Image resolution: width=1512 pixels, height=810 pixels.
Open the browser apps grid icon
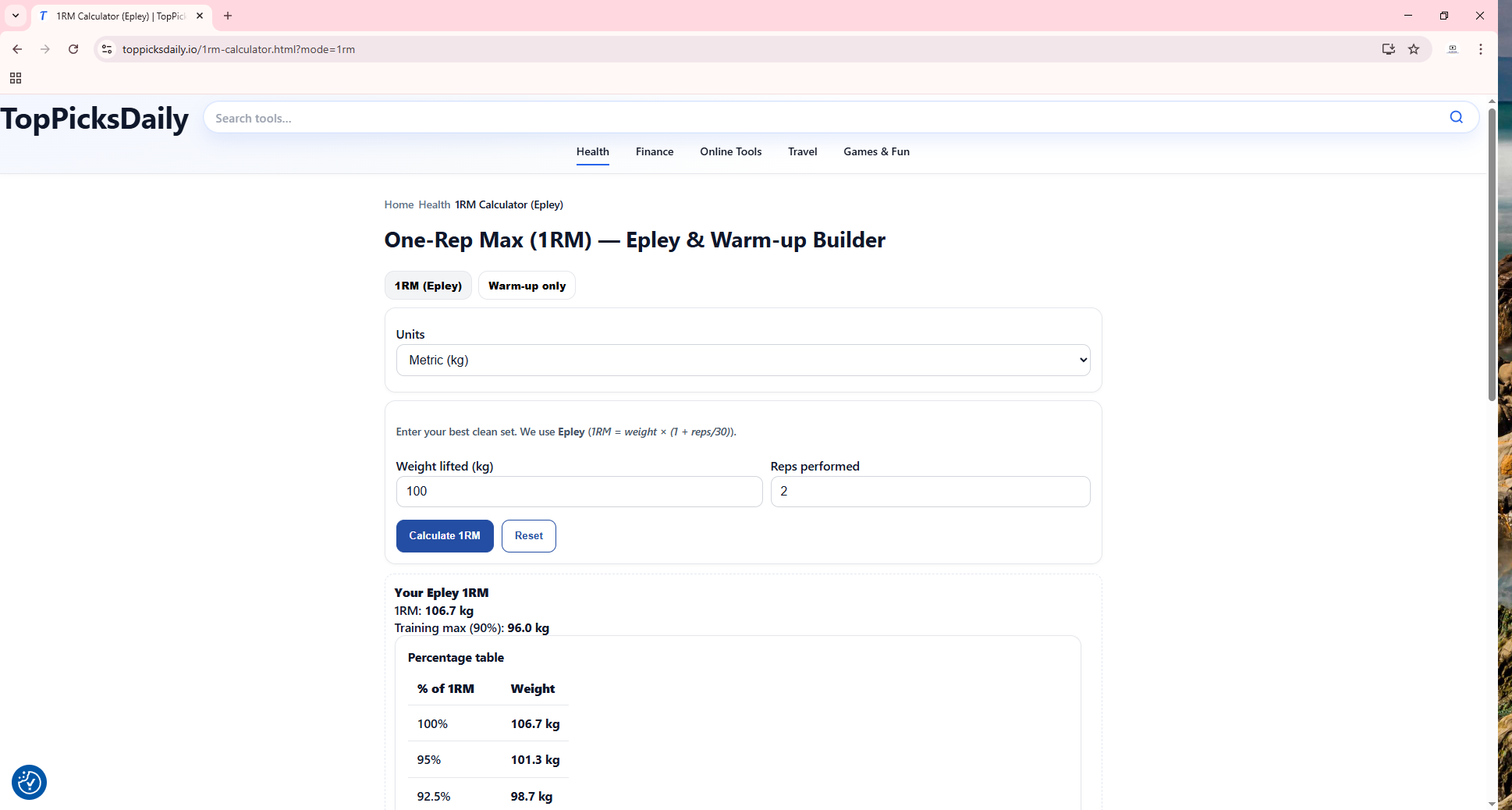[x=16, y=78]
